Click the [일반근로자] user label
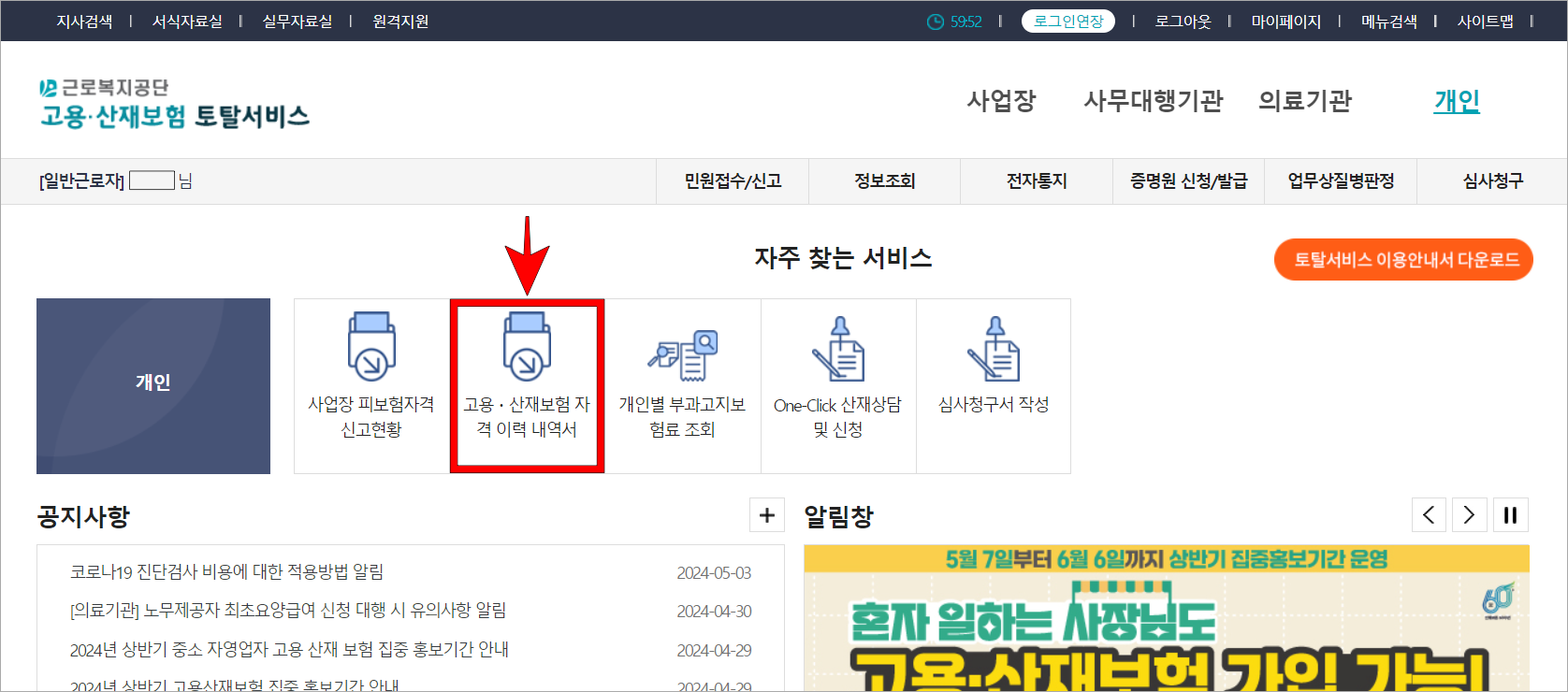This screenshot has width=1568, height=692. 81,181
